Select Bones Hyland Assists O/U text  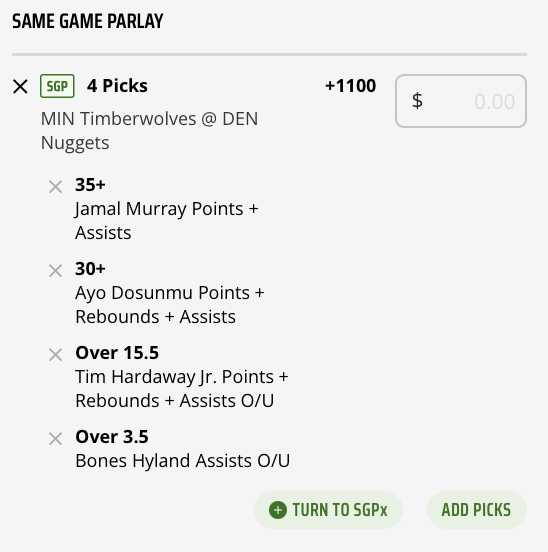pyautogui.click(x=183, y=461)
